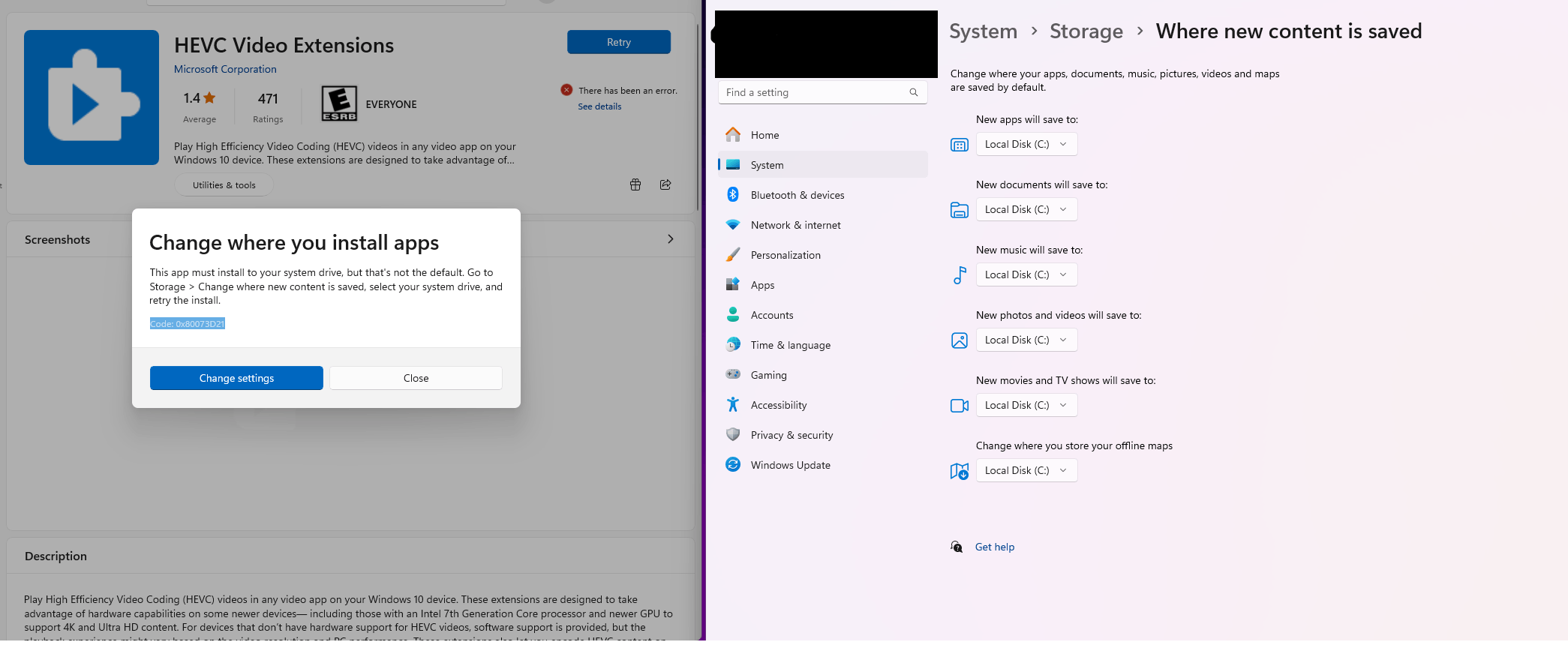Click the share icon in the Store page
Screen dimensions: 1568x648
(x=665, y=184)
